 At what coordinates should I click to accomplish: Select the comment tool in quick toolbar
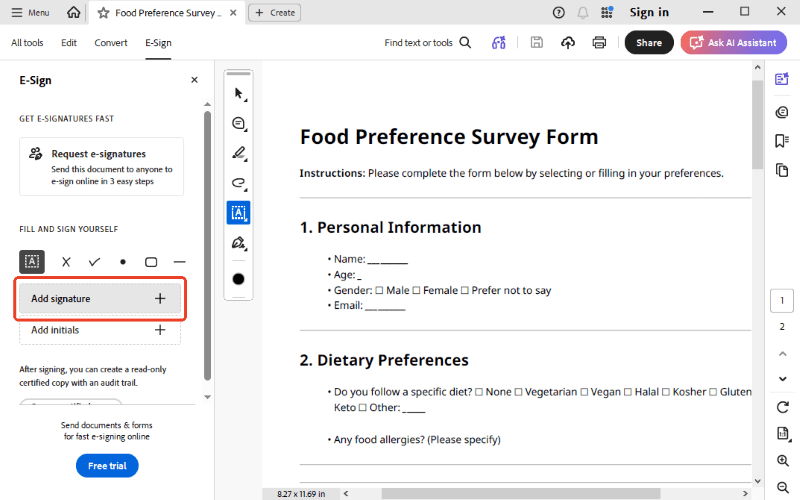pos(238,123)
